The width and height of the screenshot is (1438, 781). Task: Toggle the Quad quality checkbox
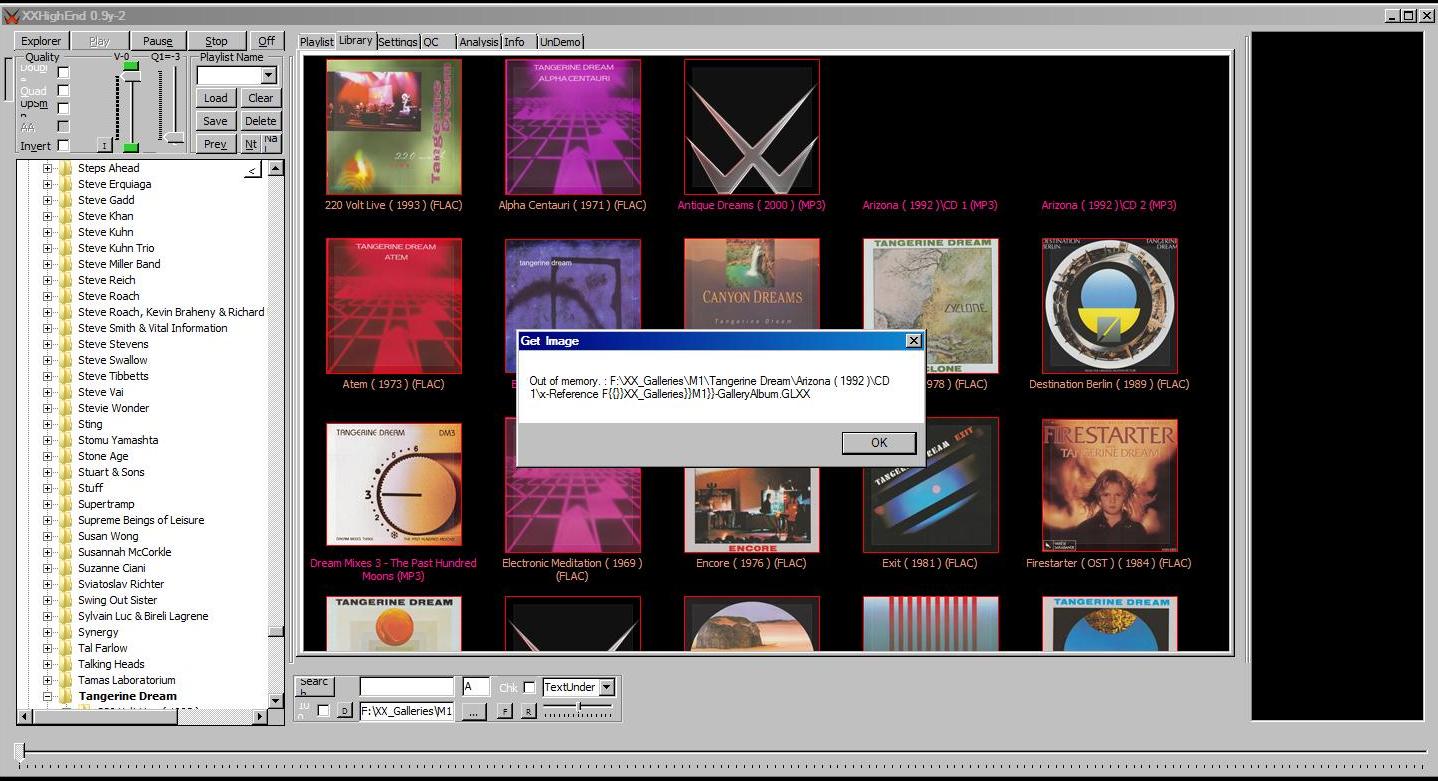coord(64,90)
